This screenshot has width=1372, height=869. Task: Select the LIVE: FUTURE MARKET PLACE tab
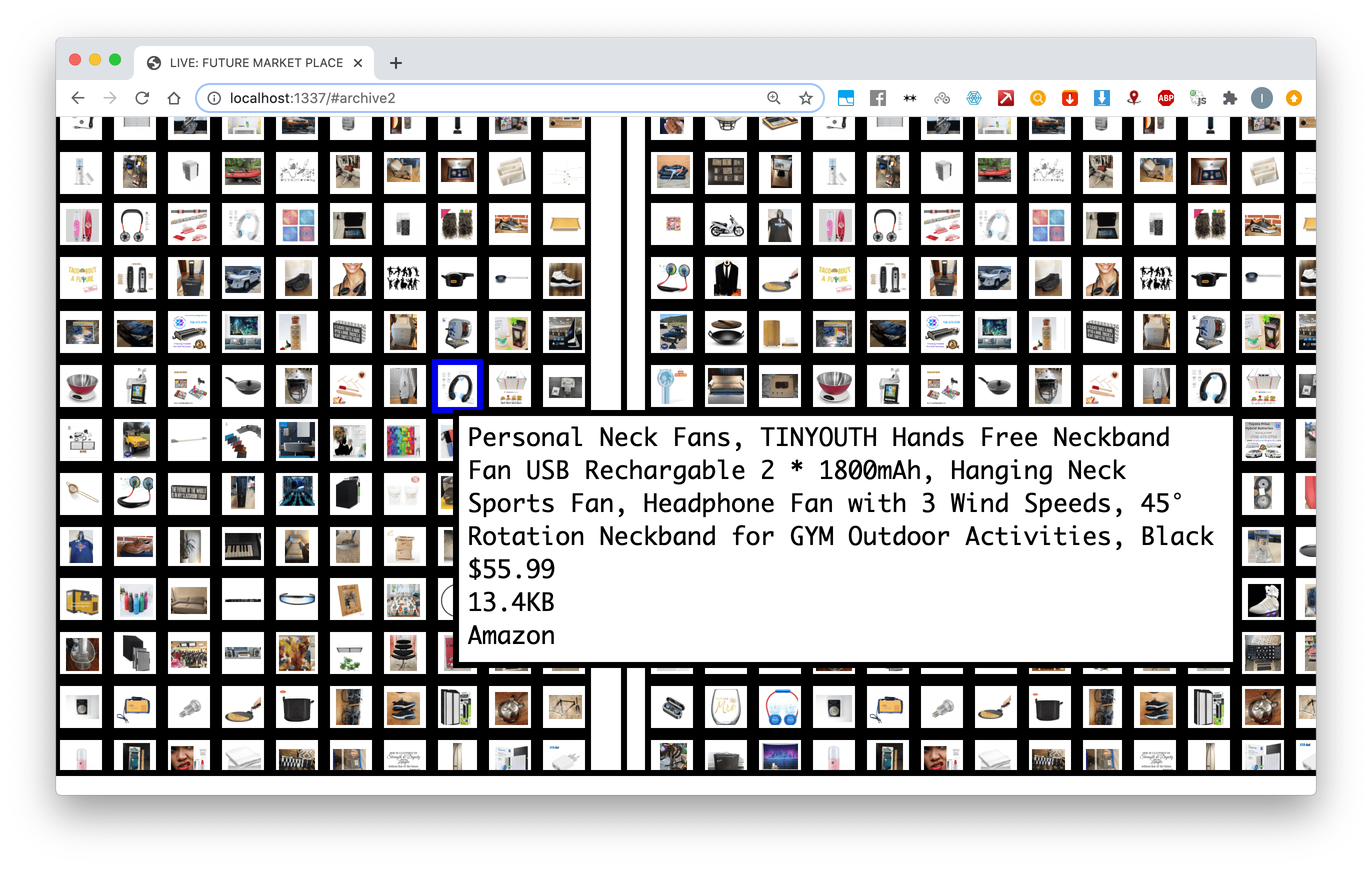coord(253,62)
